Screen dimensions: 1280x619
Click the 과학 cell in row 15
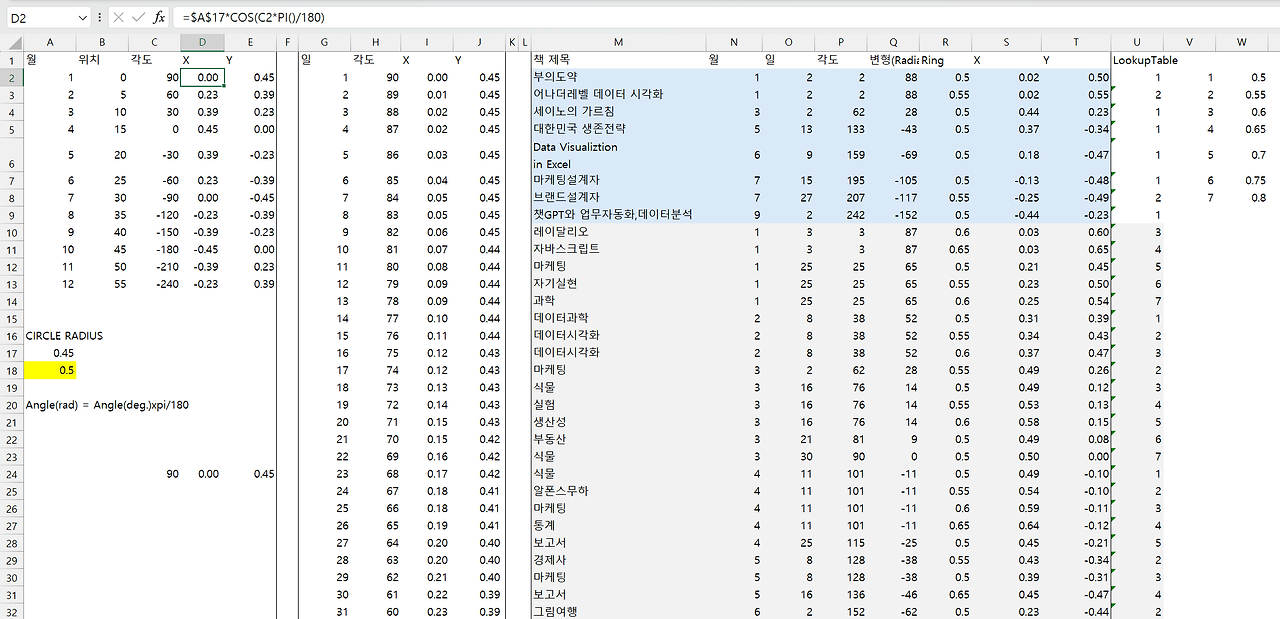click(x=618, y=300)
